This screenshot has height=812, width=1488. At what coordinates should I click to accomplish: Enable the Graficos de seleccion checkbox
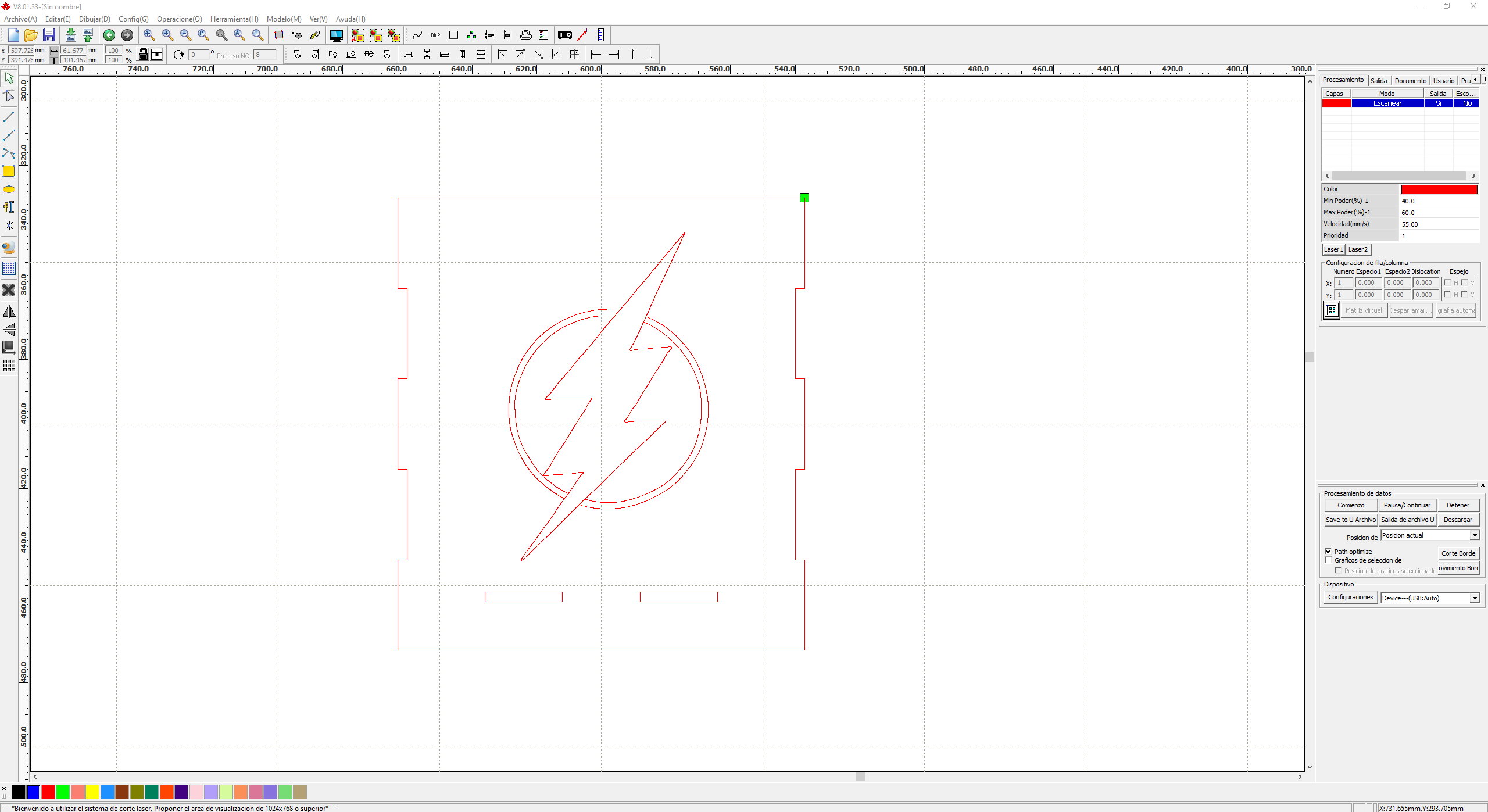tap(1328, 560)
